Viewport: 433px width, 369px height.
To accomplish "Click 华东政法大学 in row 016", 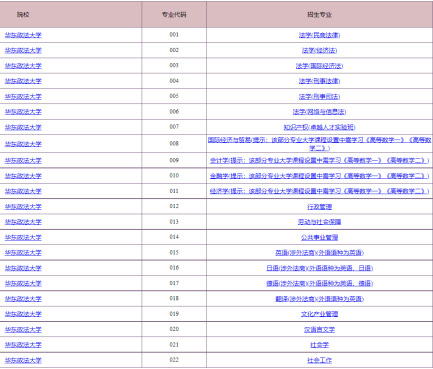I will [23, 268].
